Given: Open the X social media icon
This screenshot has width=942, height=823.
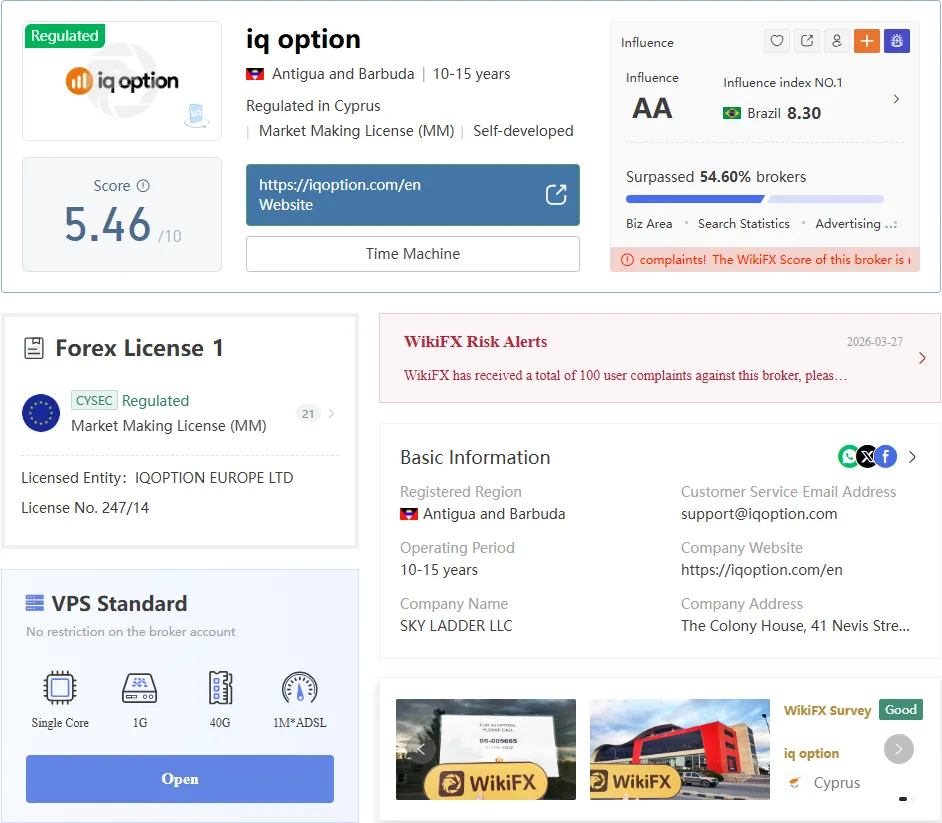Looking at the screenshot, I should coord(867,457).
